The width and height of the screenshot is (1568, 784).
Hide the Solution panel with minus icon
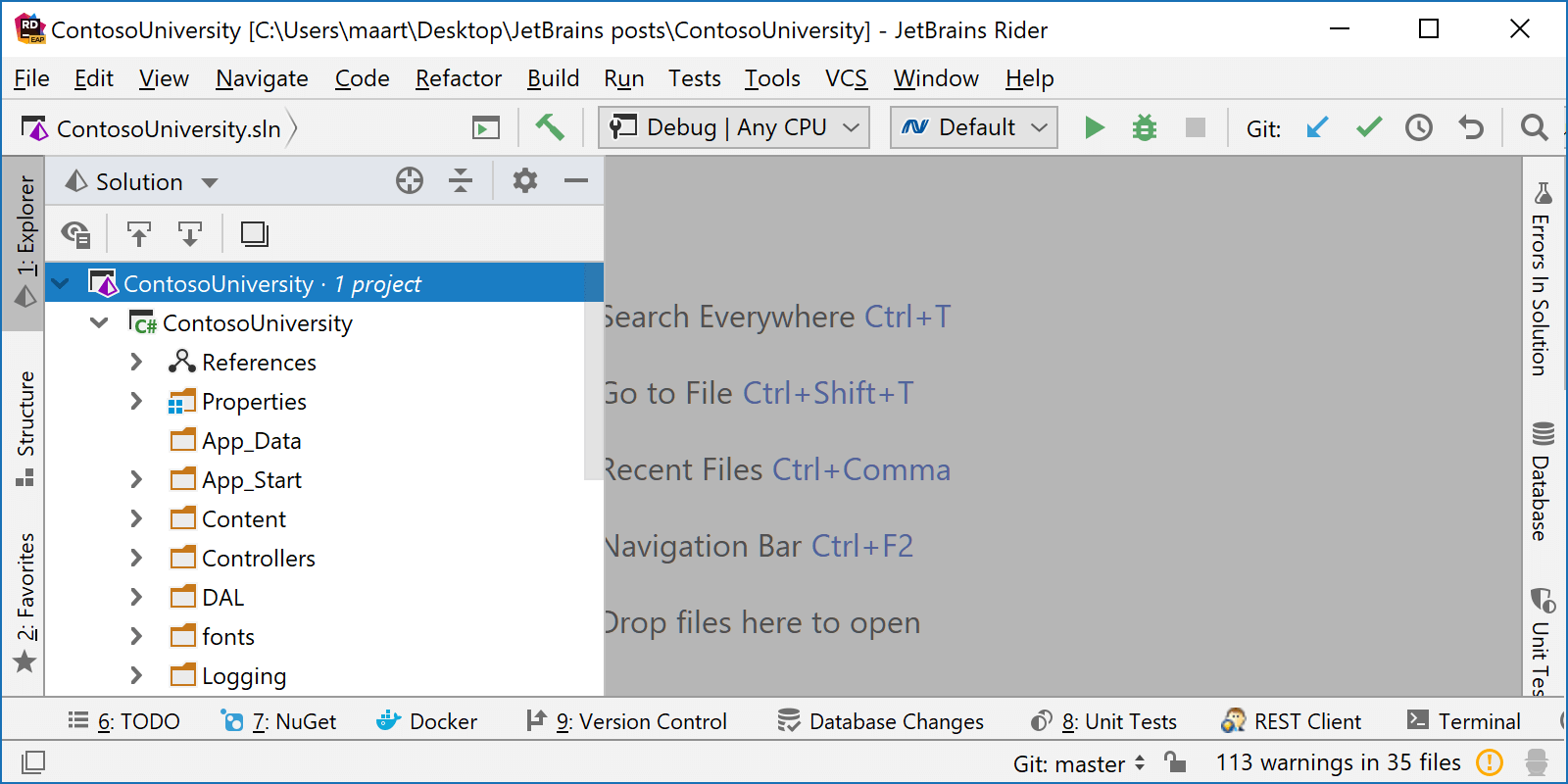tap(576, 180)
